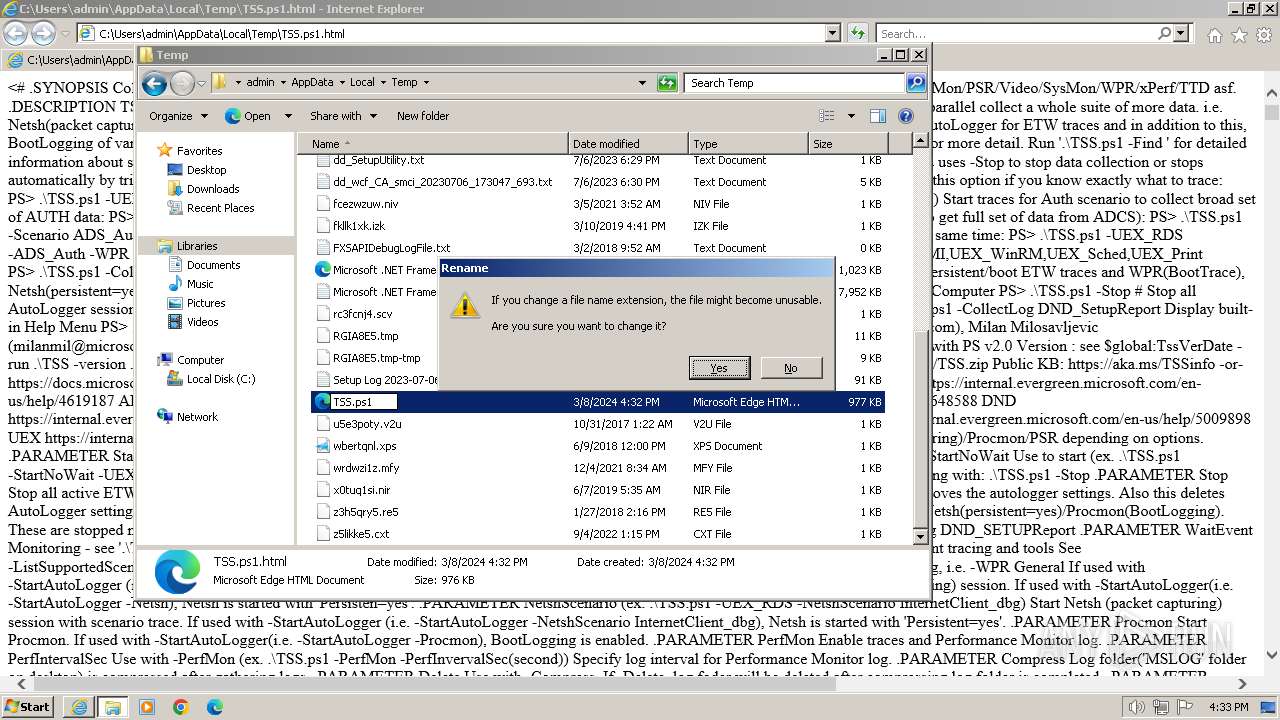Open Start menu
1280x720 pixels.
click(x=27, y=706)
